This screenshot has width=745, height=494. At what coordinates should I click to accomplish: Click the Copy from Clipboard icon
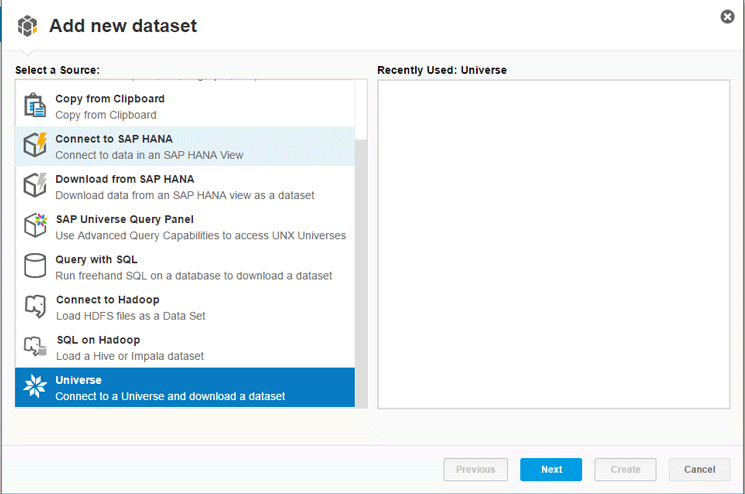coord(35,105)
